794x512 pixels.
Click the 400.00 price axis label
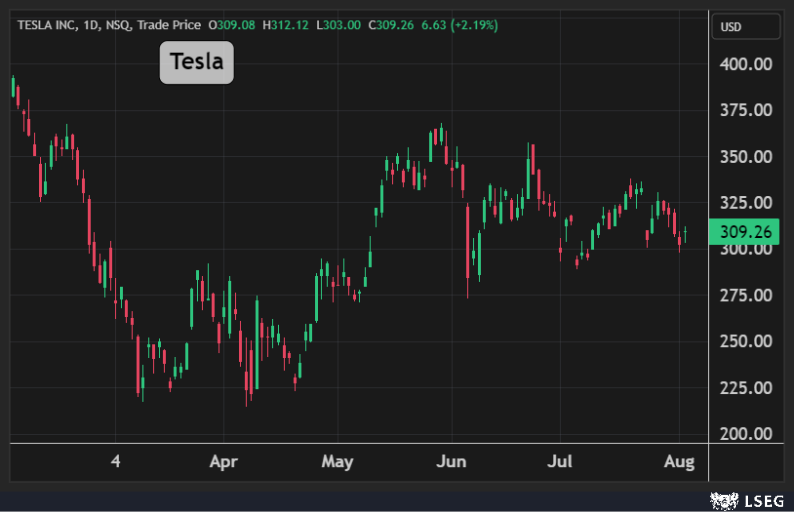746,64
